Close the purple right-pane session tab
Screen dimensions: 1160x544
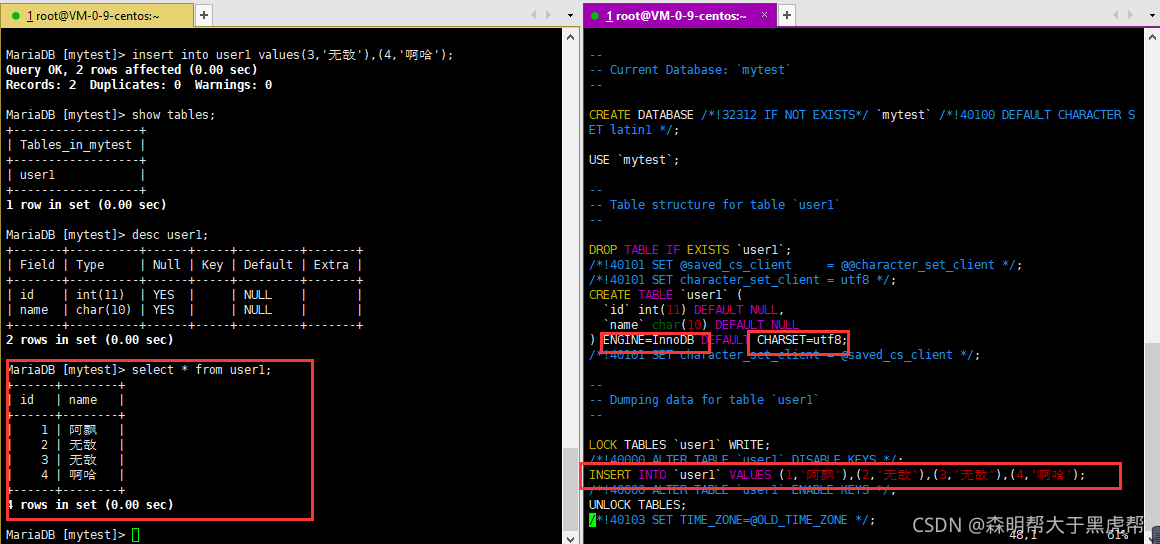click(764, 14)
